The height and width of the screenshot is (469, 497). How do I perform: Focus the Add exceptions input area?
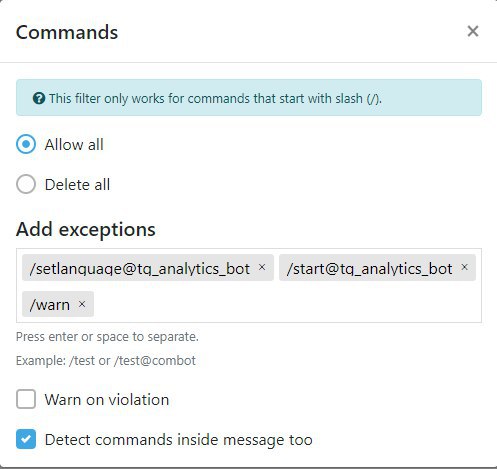point(287,304)
